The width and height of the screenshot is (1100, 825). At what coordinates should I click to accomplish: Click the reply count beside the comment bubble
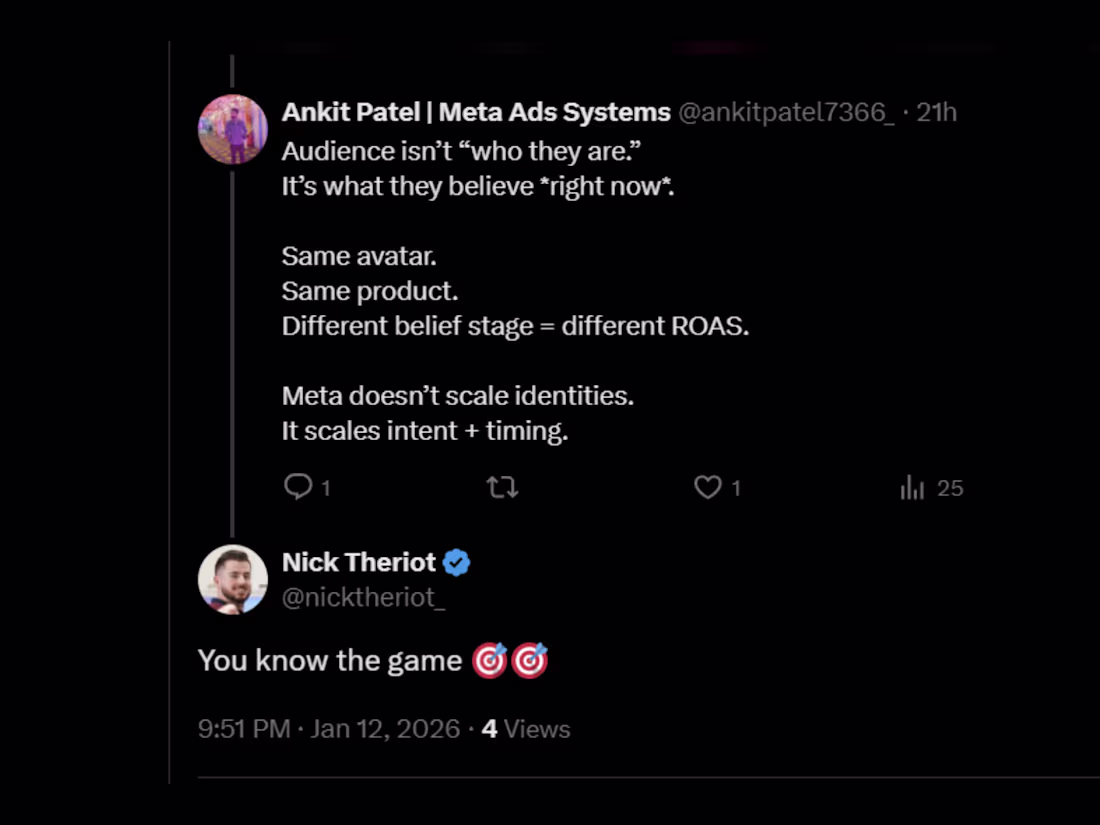click(325, 488)
